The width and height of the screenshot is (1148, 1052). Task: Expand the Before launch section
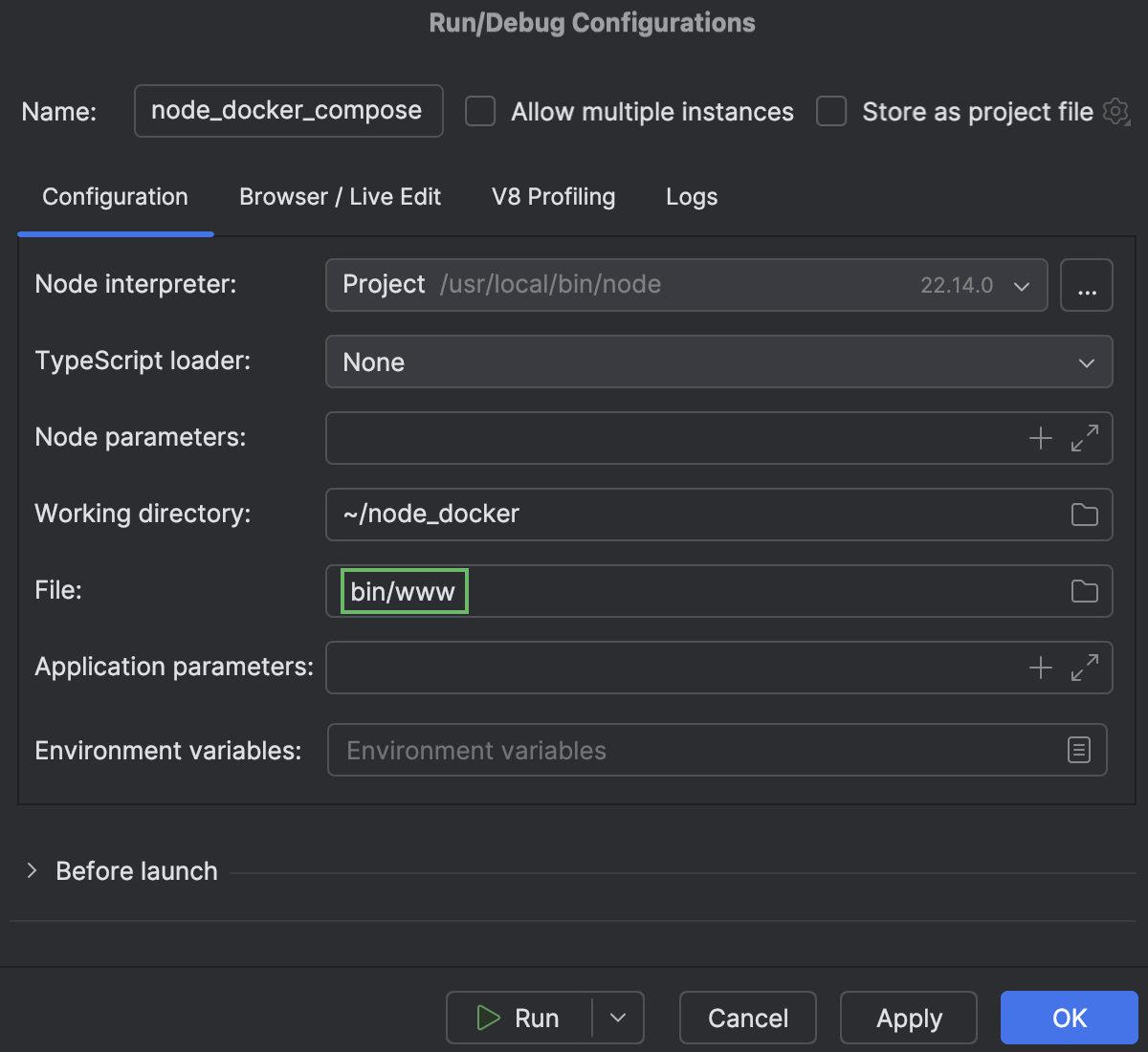click(x=32, y=870)
